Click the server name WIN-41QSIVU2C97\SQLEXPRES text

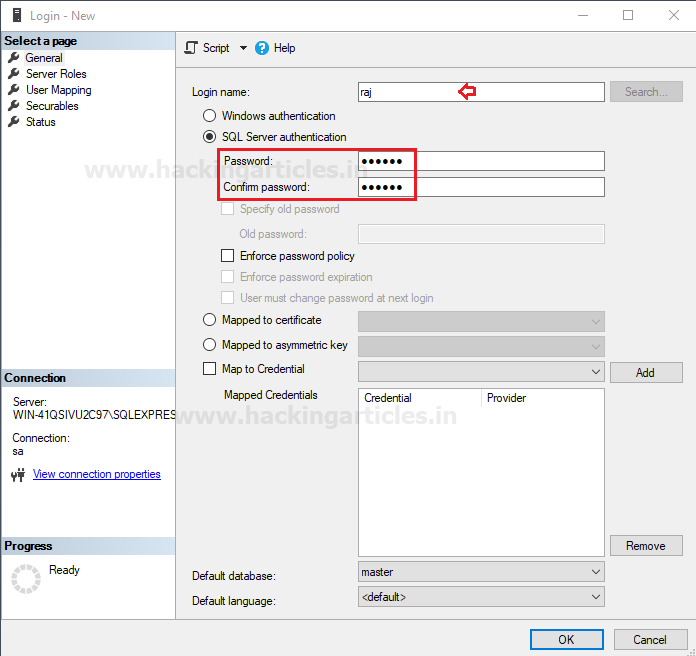coord(94,415)
